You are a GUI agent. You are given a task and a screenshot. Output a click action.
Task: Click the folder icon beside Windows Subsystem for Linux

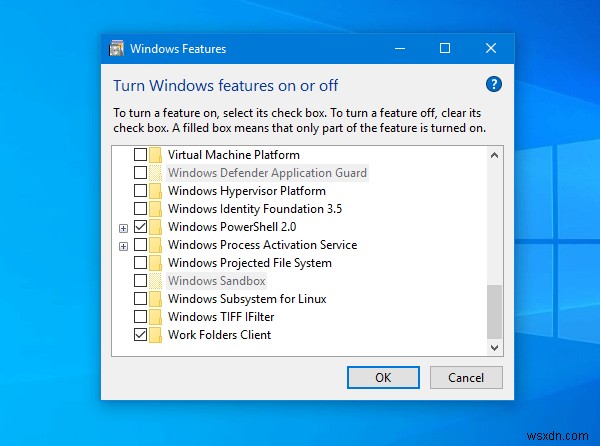[155, 299]
